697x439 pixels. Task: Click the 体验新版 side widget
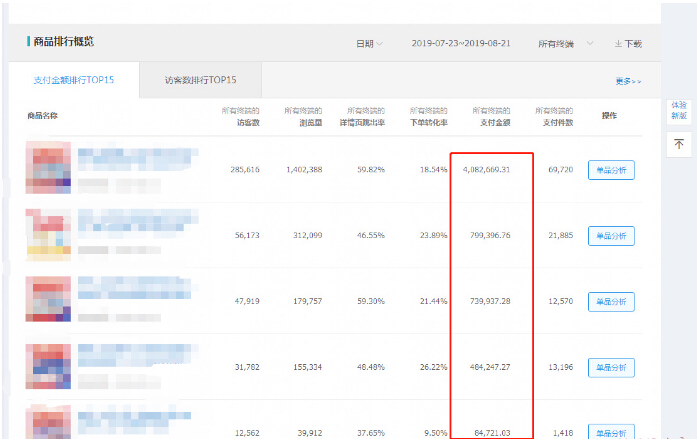(x=679, y=110)
